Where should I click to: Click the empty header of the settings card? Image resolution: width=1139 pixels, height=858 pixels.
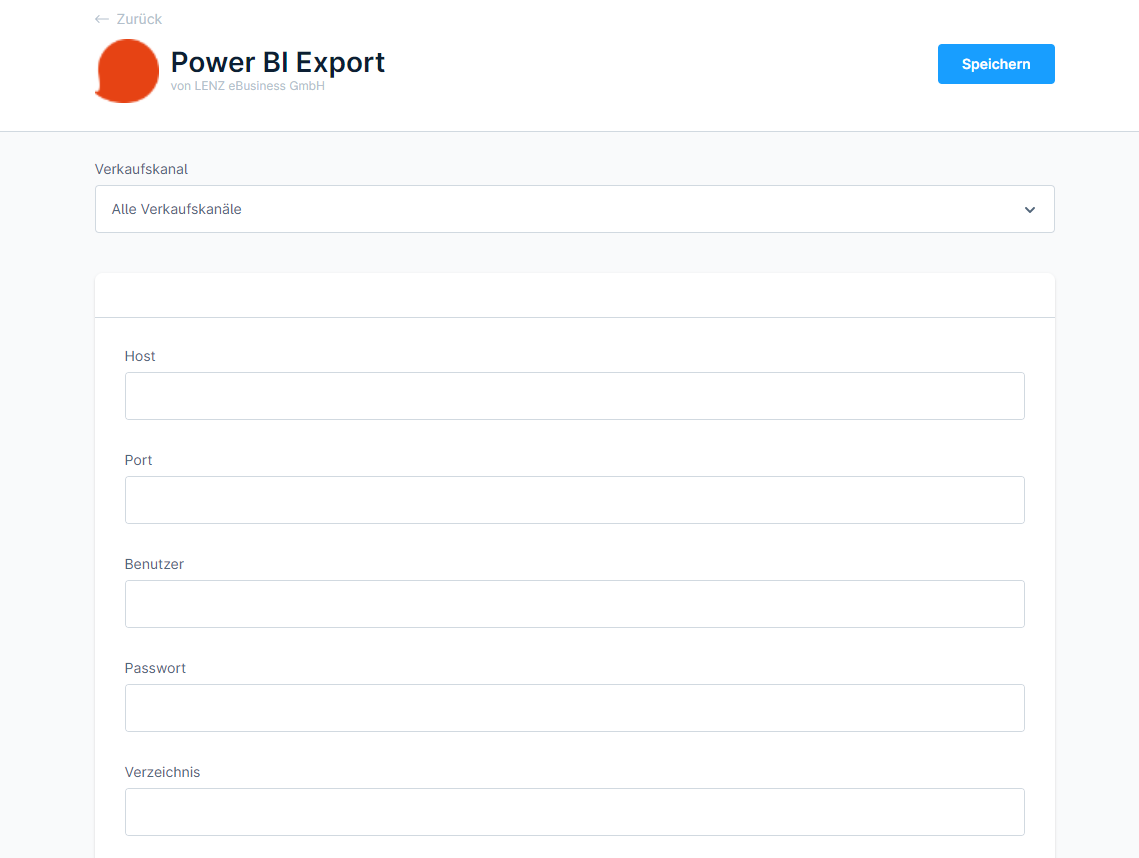tap(574, 295)
